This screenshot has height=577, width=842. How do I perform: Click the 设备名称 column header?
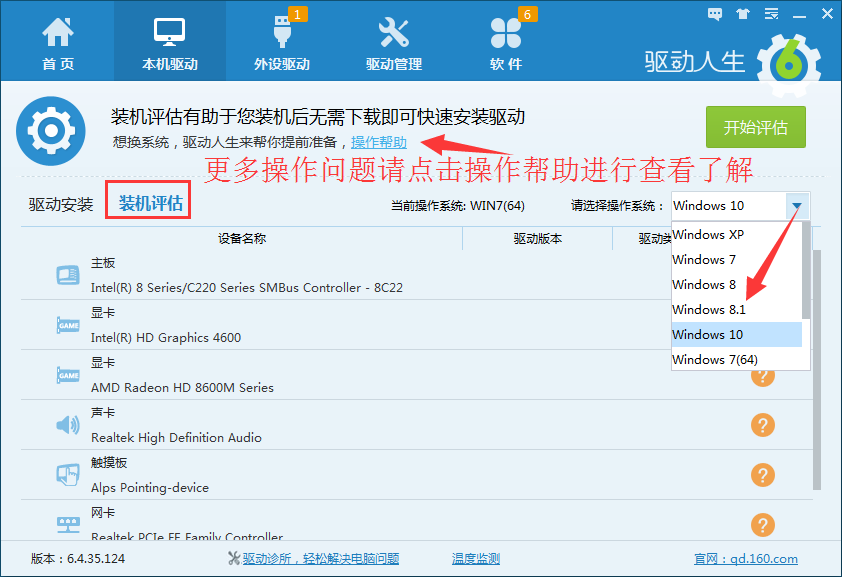[x=242, y=238]
